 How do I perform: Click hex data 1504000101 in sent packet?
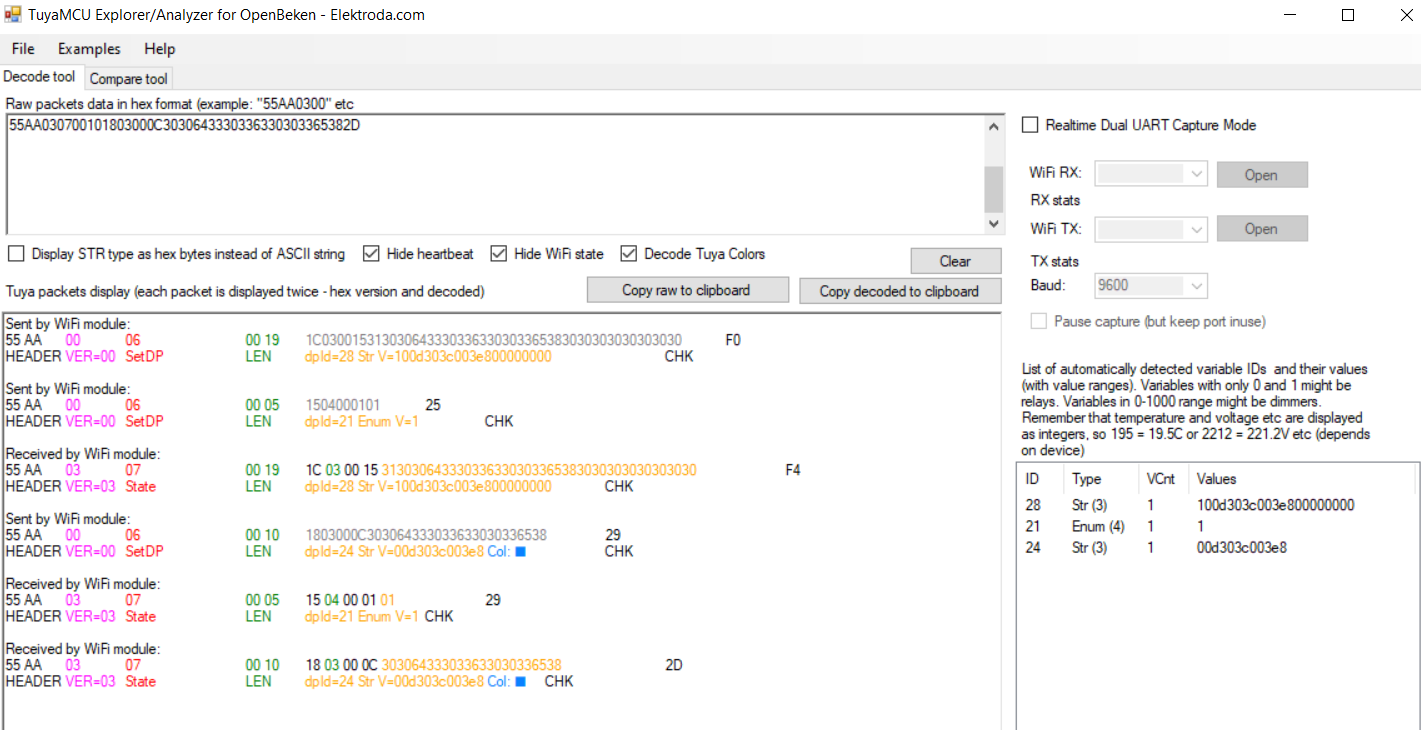click(x=343, y=405)
